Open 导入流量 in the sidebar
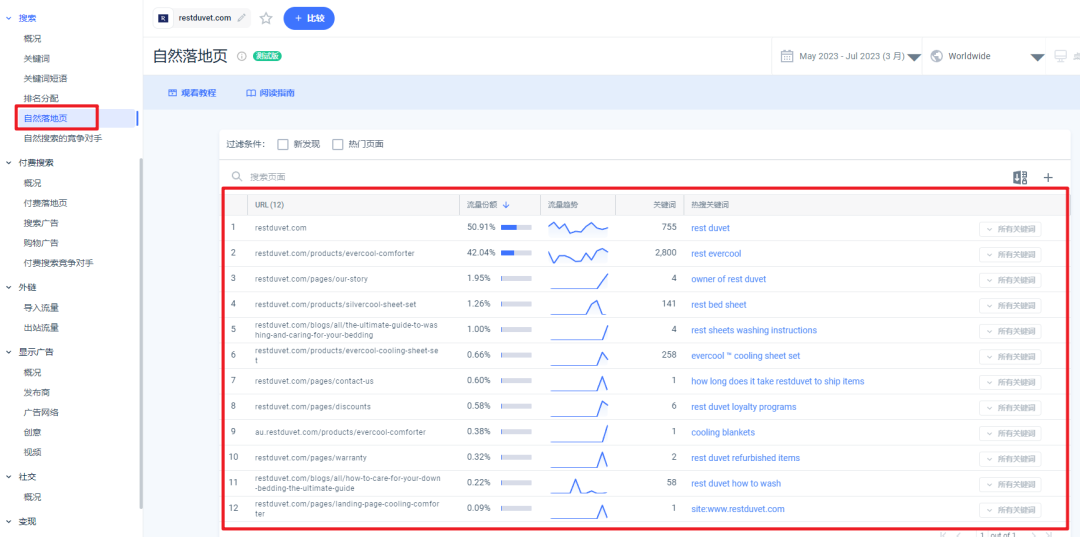 [41, 308]
